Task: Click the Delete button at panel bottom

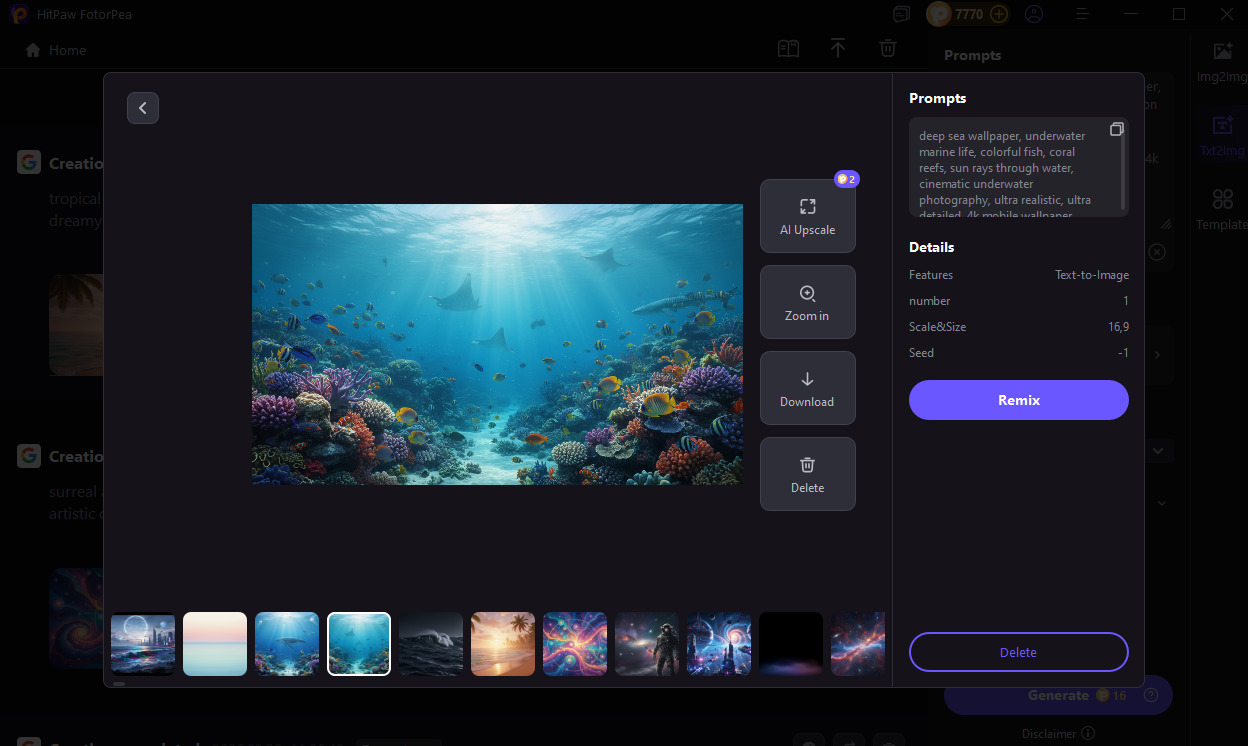Action: [x=1018, y=651]
